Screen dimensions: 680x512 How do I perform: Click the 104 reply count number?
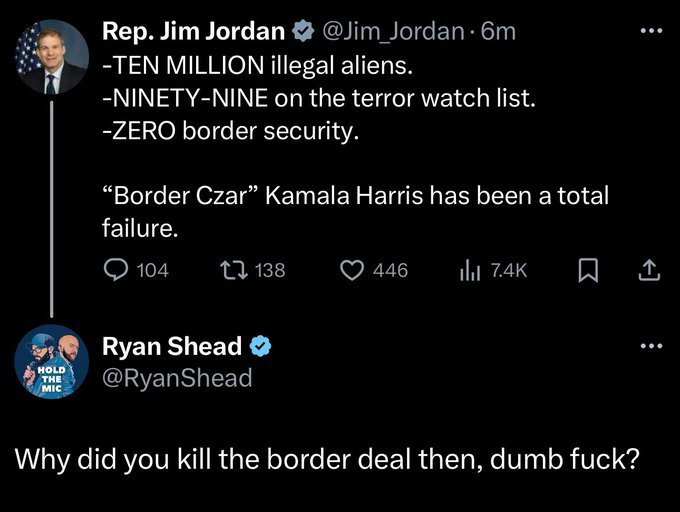pyautogui.click(x=151, y=269)
